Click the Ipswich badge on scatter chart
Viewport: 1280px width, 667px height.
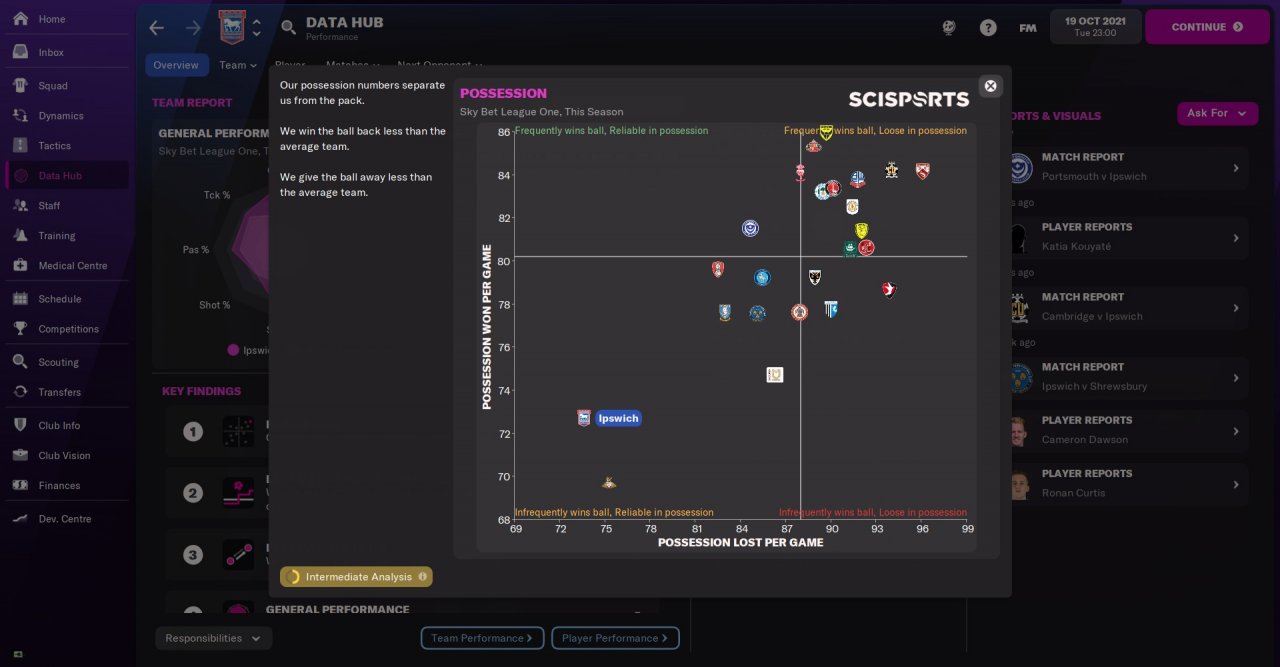click(x=584, y=418)
